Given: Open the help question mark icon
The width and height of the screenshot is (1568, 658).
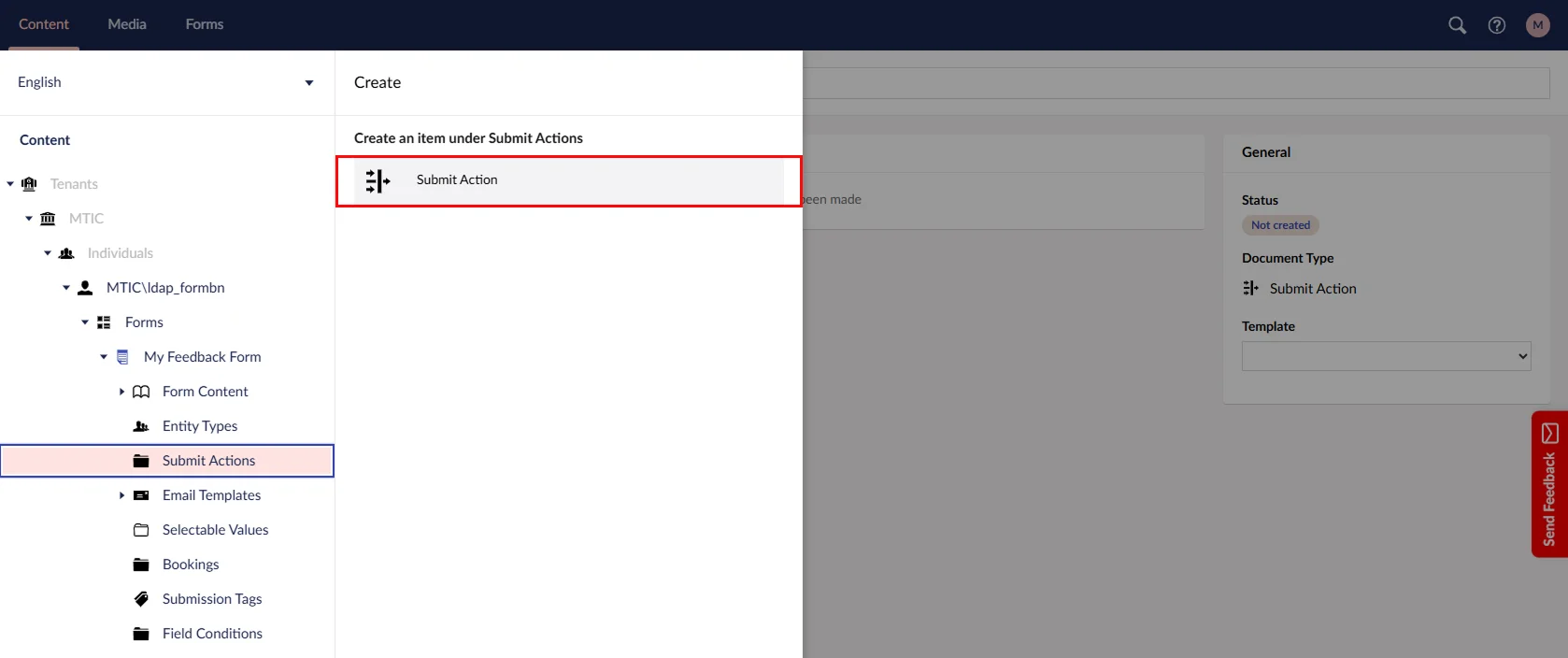Looking at the screenshot, I should (1497, 25).
